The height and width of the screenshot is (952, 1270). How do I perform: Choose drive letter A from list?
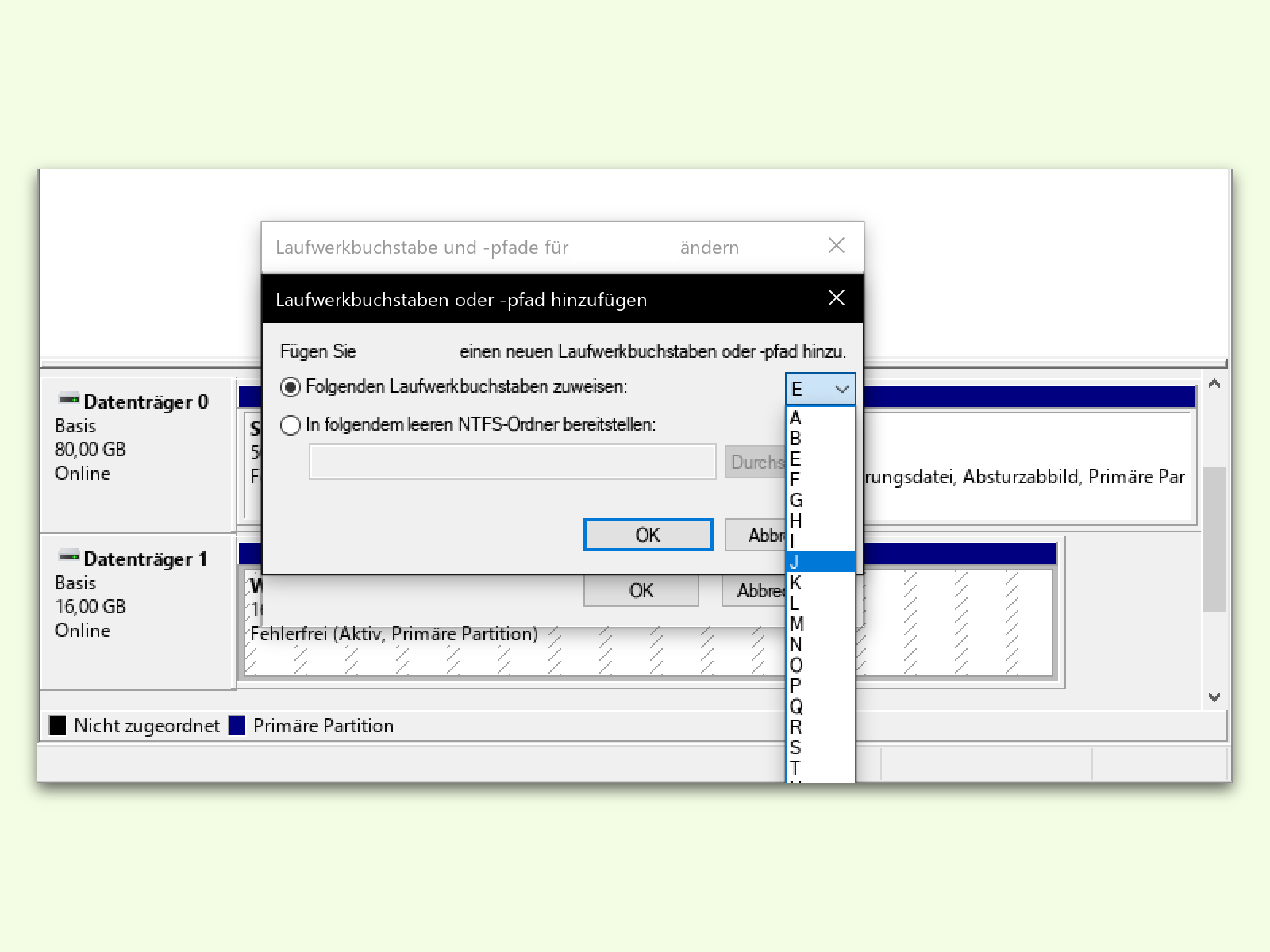(x=821, y=418)
